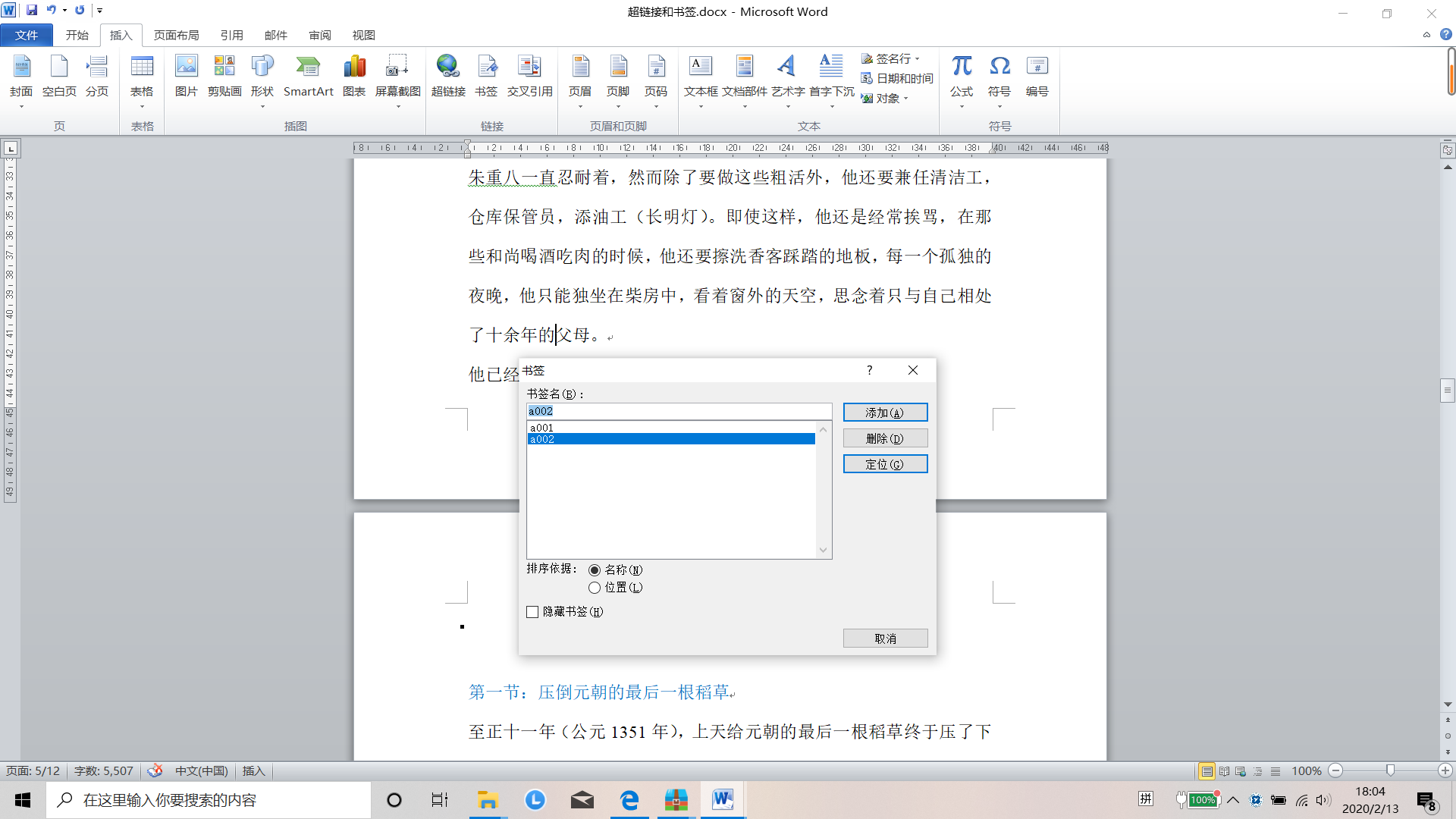Select the sort by Location (位置) radio

(595, 588)
